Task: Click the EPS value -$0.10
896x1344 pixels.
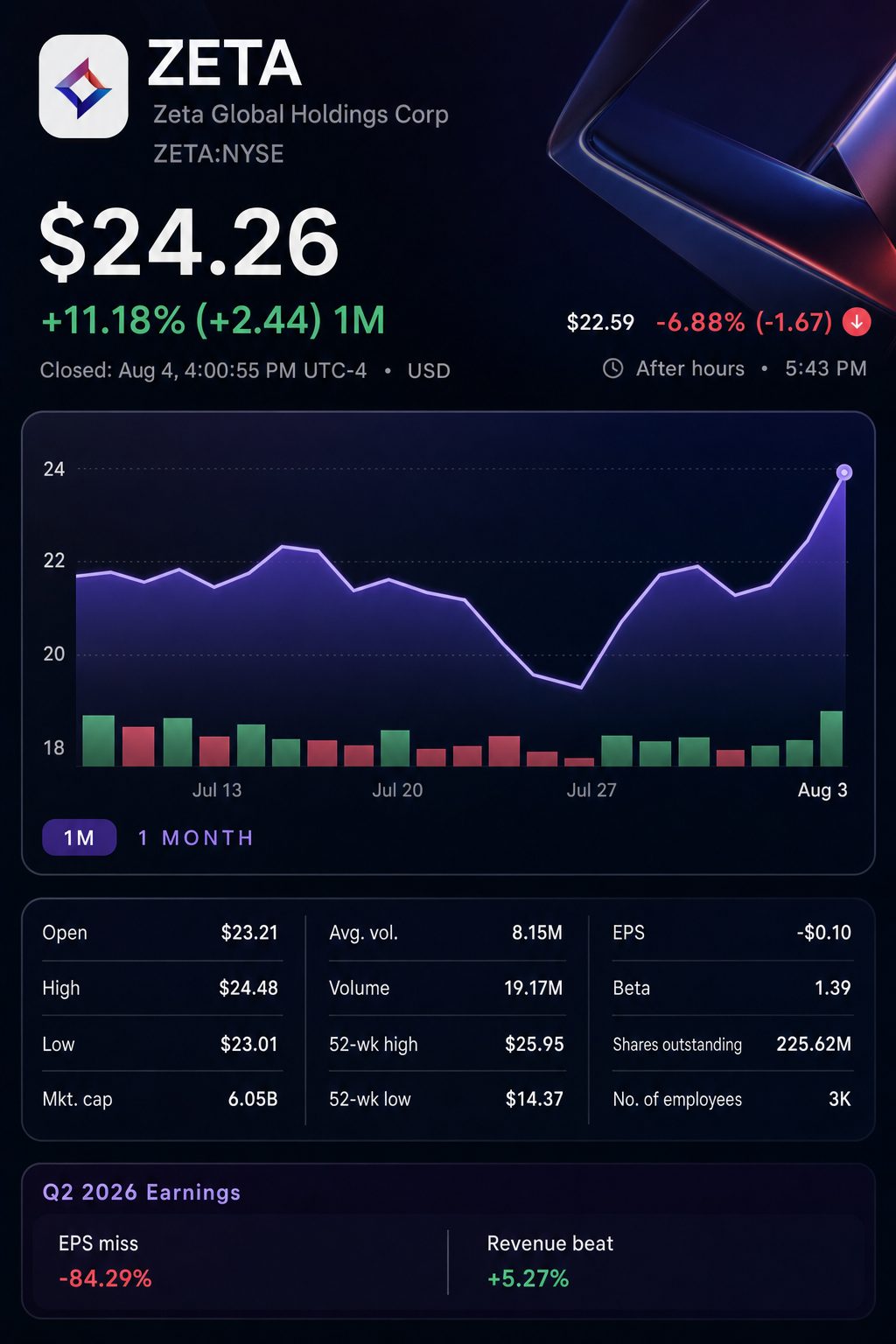Action: click(824, 933)
